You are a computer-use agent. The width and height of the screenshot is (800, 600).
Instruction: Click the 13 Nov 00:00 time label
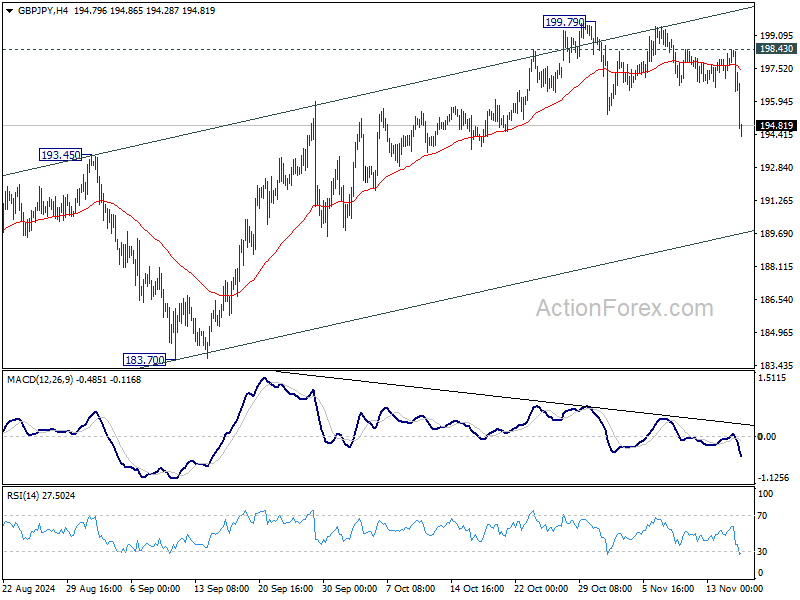[x=734, y=588]
